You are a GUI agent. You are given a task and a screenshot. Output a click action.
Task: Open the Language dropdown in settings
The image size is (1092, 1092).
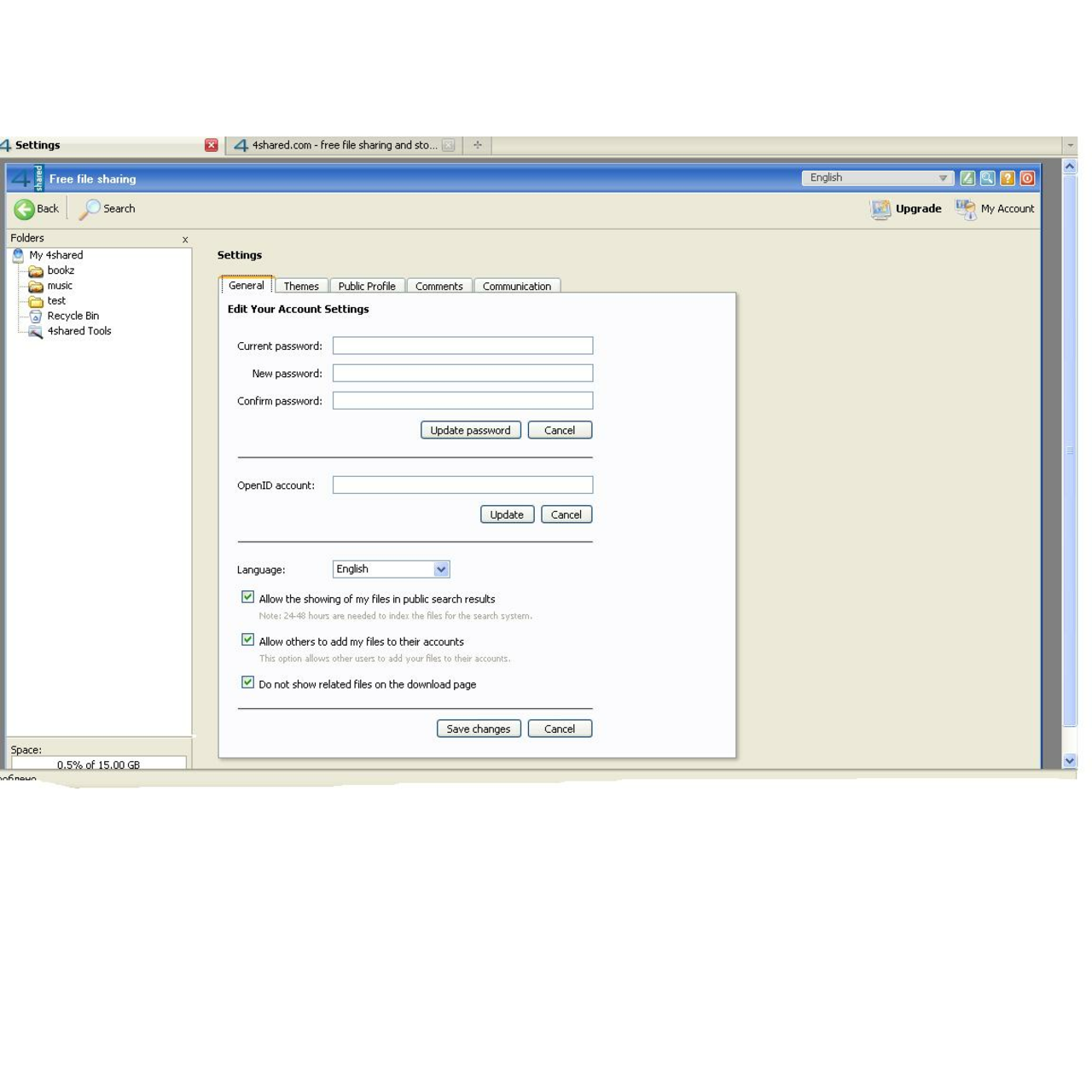click(x=391, y=569)
